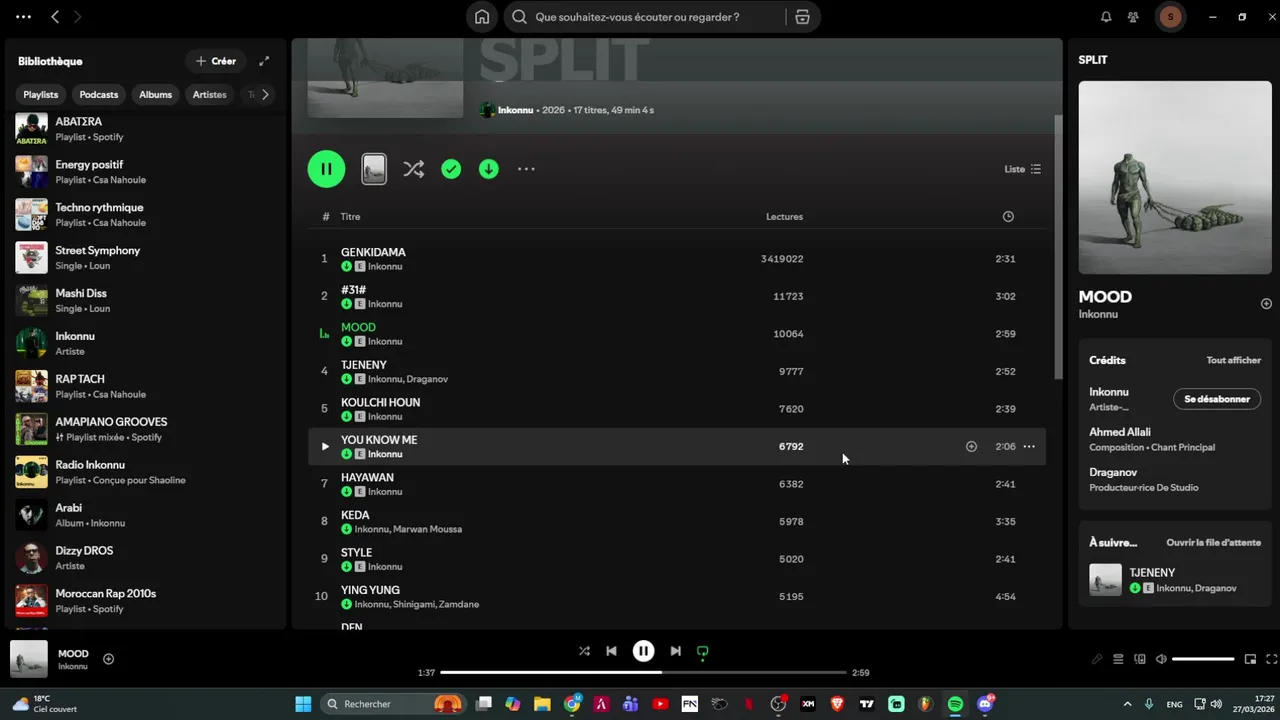Click the main track list scrollbar

(x=1058, y=247)
